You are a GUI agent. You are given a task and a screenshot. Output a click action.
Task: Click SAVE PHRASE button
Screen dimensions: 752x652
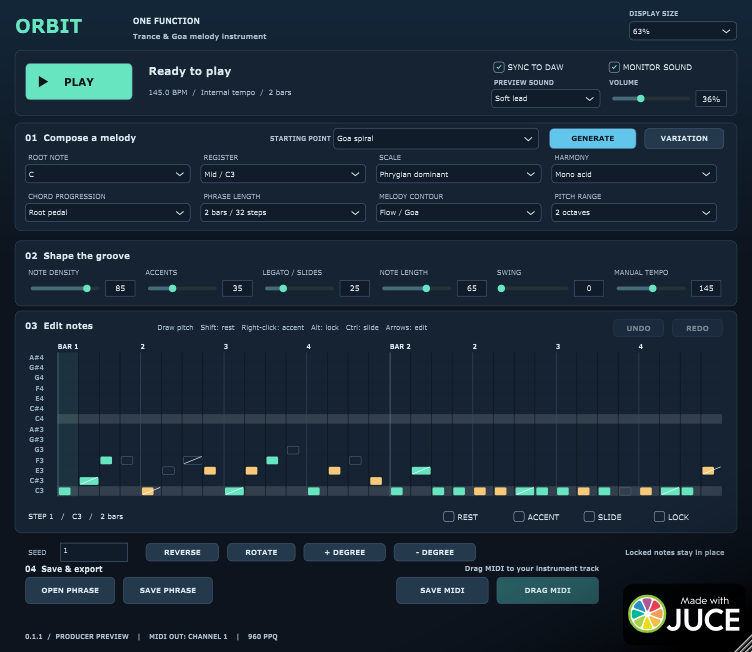[168, 590]
